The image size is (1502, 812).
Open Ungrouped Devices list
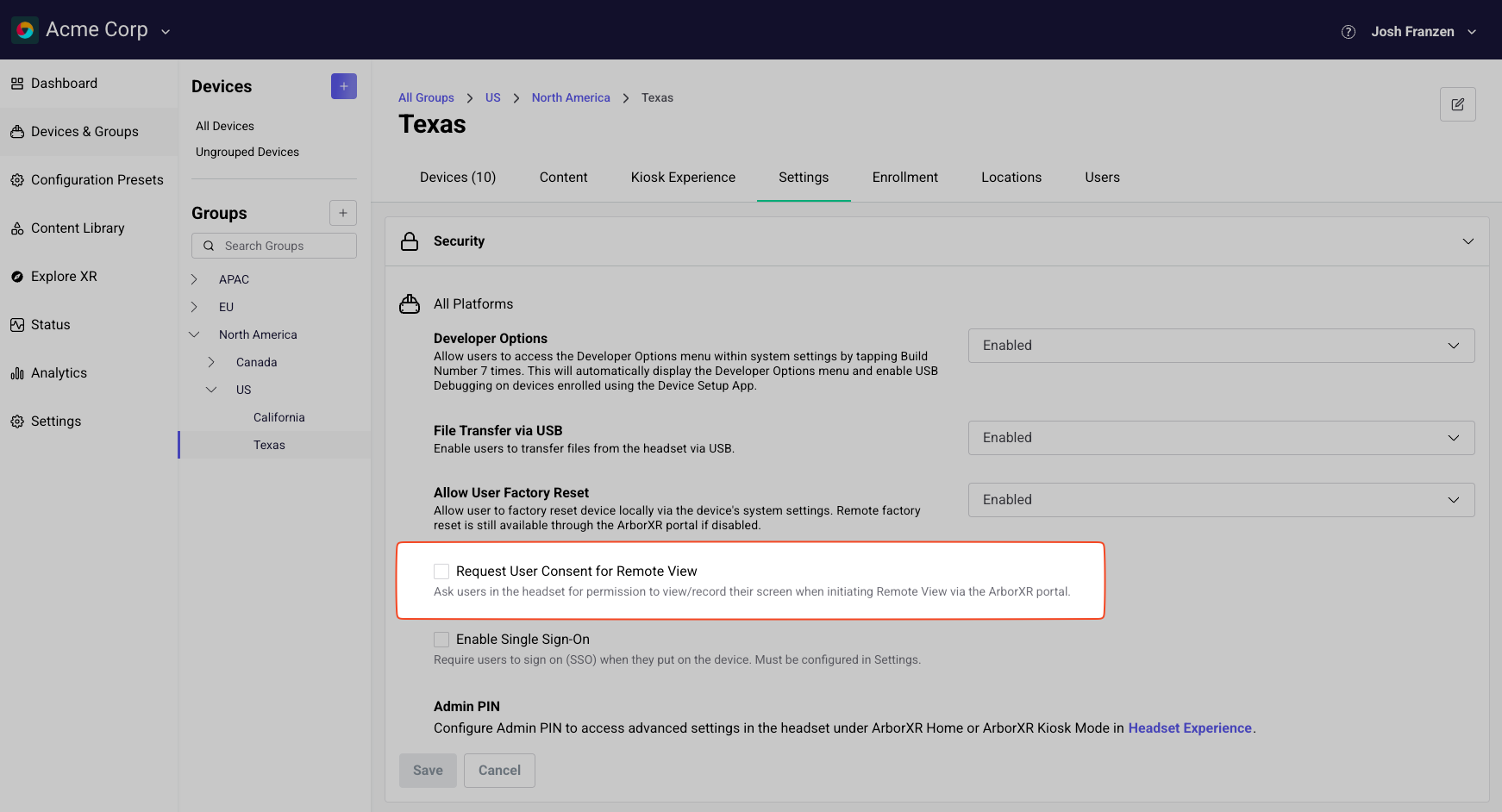(x=247, y=152)
